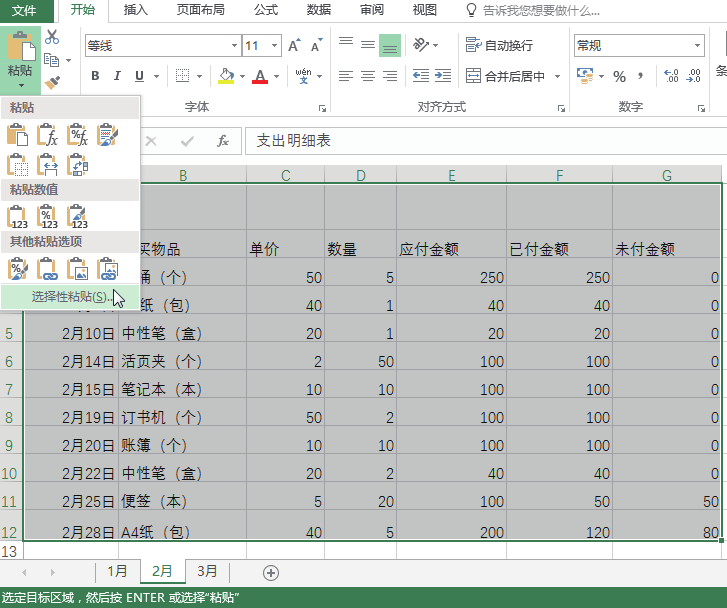Toggle Center alignment
The height and width of the screenshot is (608, 727).
[x=368, y=76]
